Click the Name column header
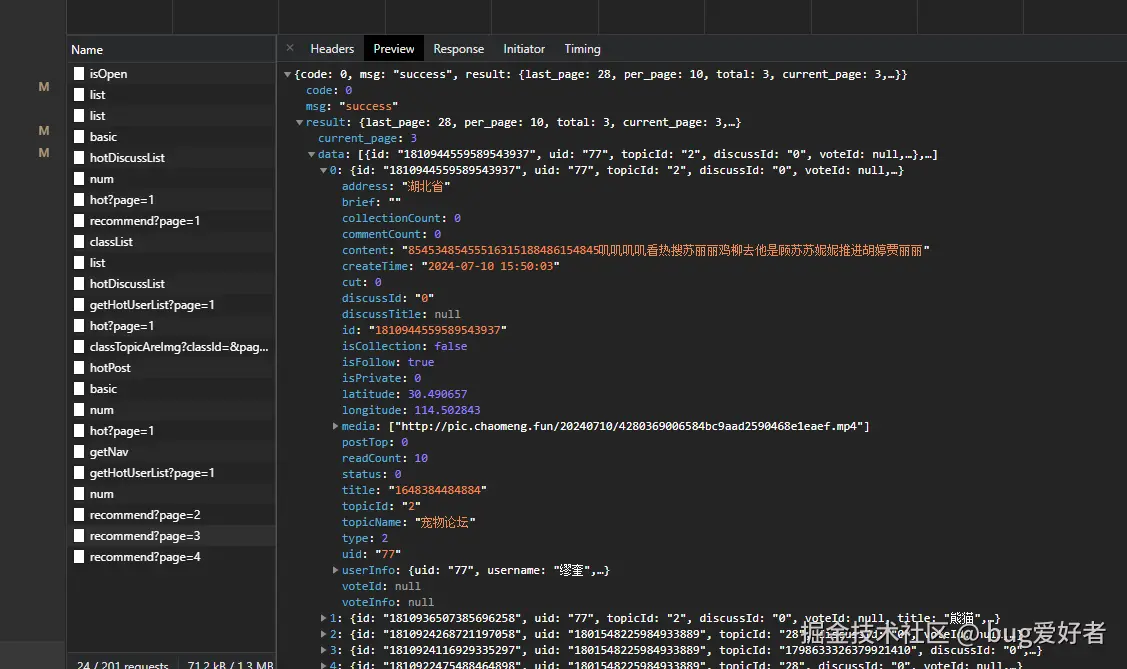1127x669 pixels. pos(87,50)
